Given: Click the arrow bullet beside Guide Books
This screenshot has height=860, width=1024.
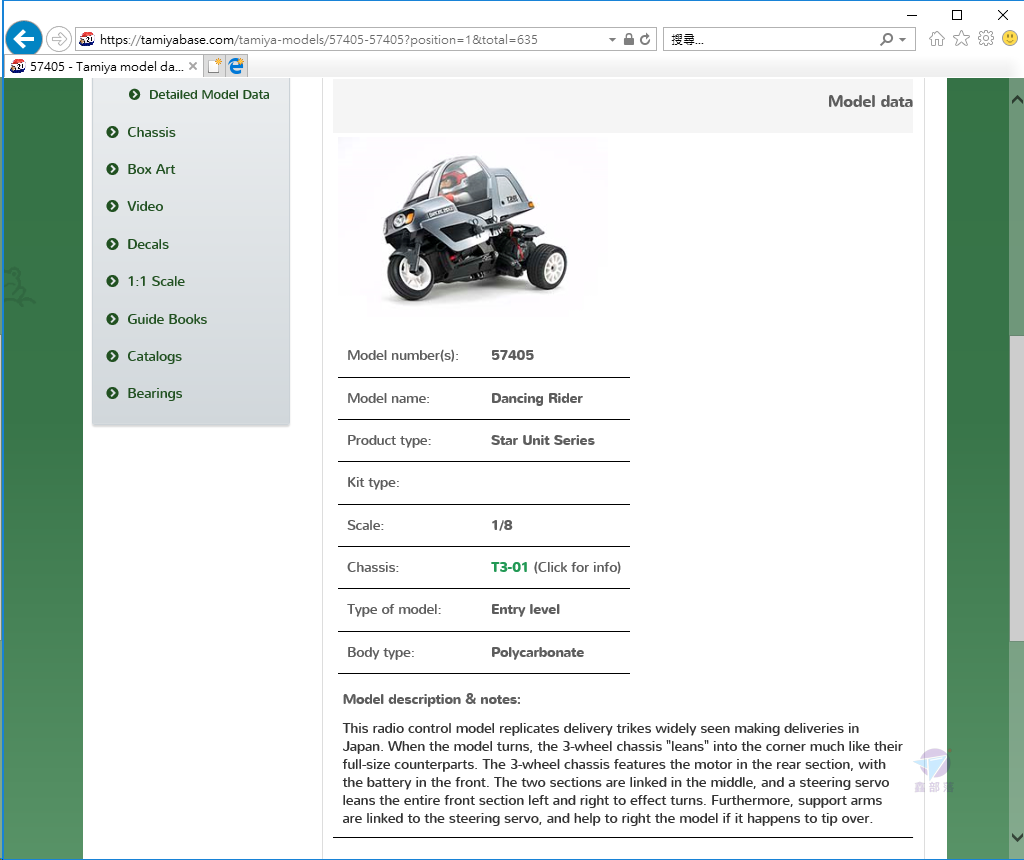Looking at the screenshot, I should click(x=113, y=319).
